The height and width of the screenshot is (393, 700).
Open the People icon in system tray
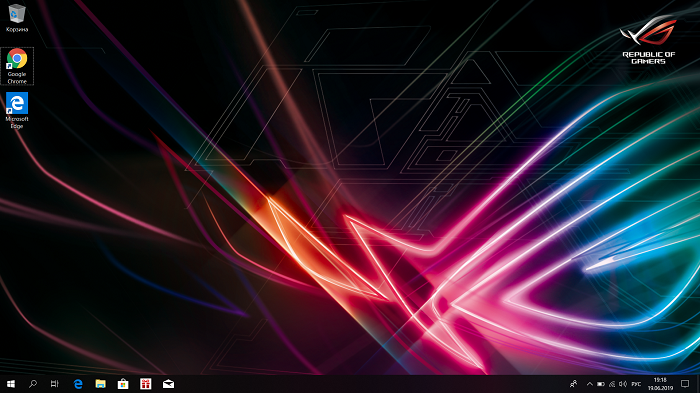573,384
